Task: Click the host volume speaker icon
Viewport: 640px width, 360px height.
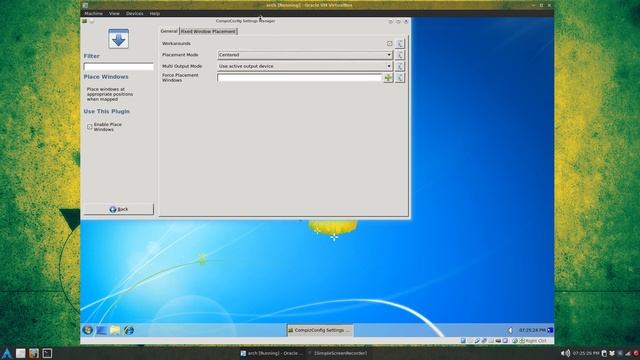Action: (565, 353)
